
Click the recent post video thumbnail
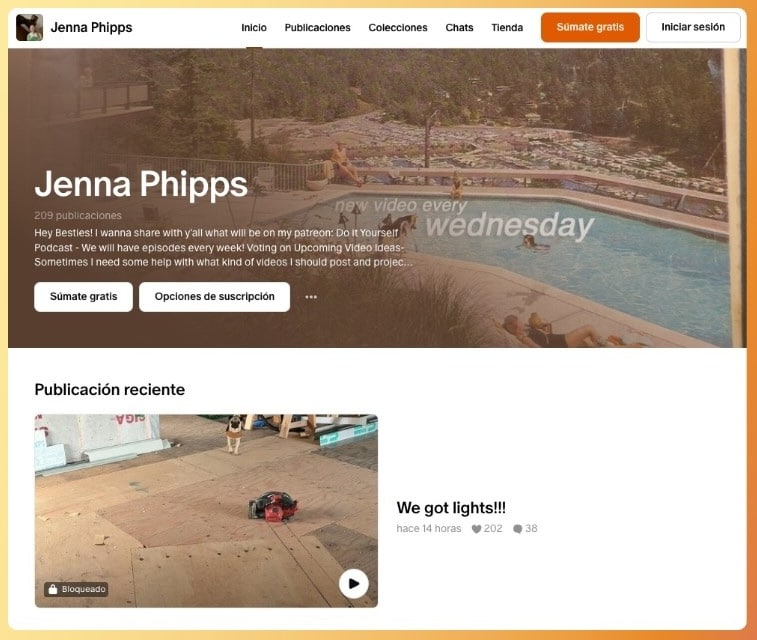(x=206, y=511)
